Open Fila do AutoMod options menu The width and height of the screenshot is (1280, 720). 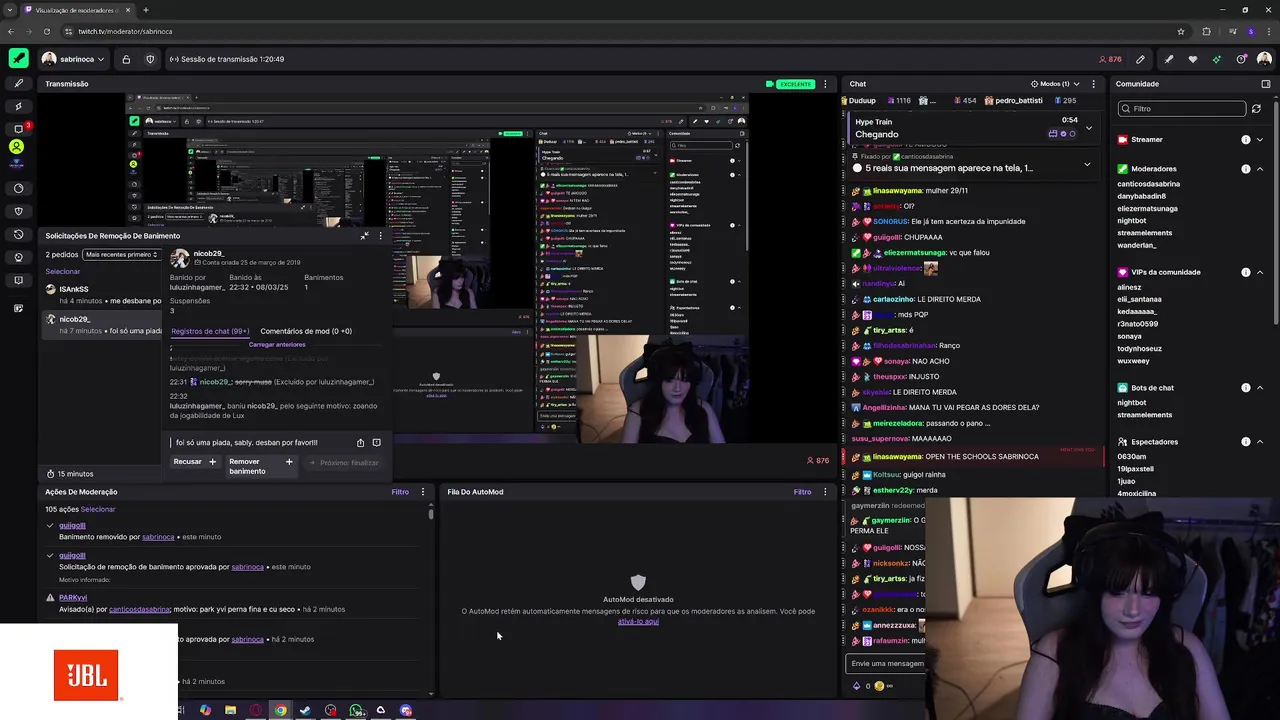[x=825, y=492]
